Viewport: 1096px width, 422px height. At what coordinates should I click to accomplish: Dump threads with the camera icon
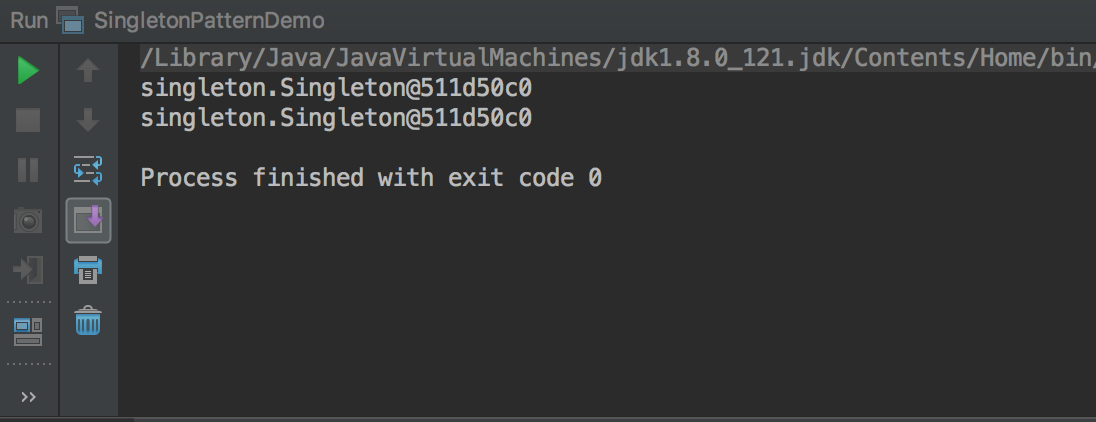(x=28, y=221)
